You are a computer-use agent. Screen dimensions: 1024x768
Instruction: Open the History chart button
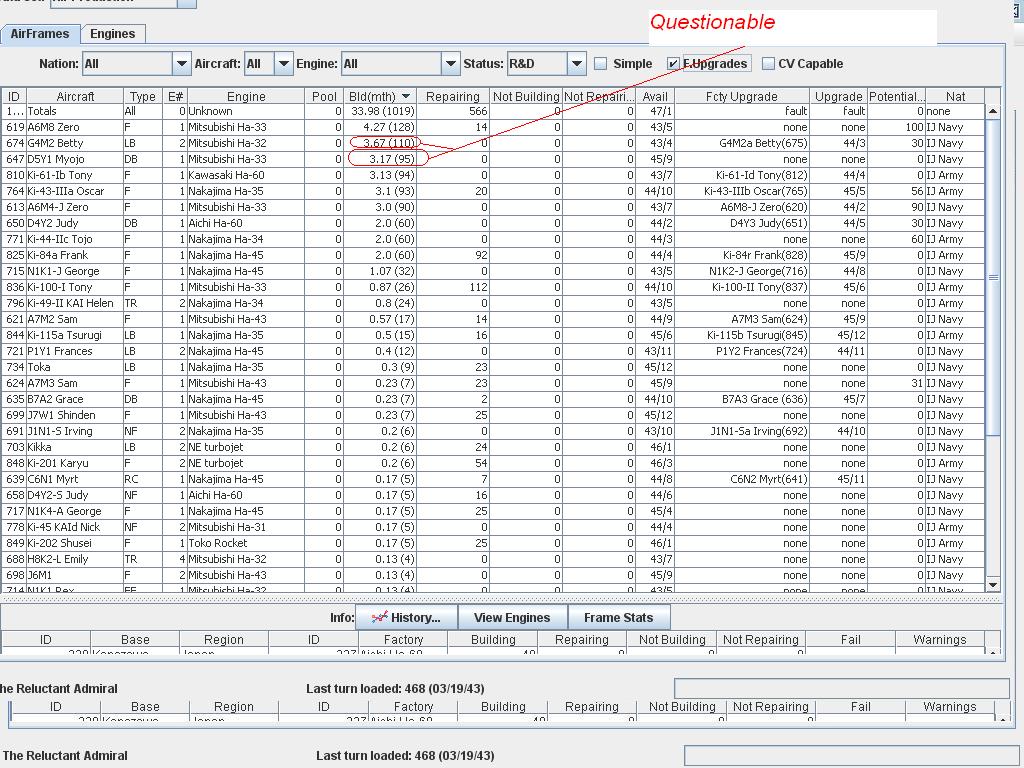406,617
